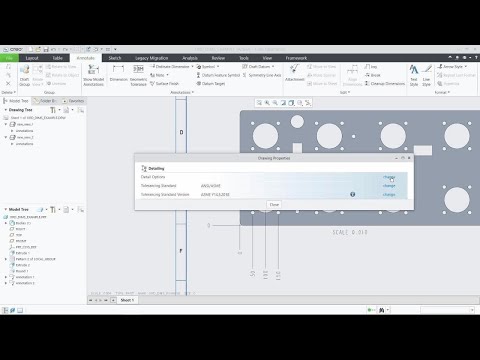Click change link for Tolerancing Standard

389,186
